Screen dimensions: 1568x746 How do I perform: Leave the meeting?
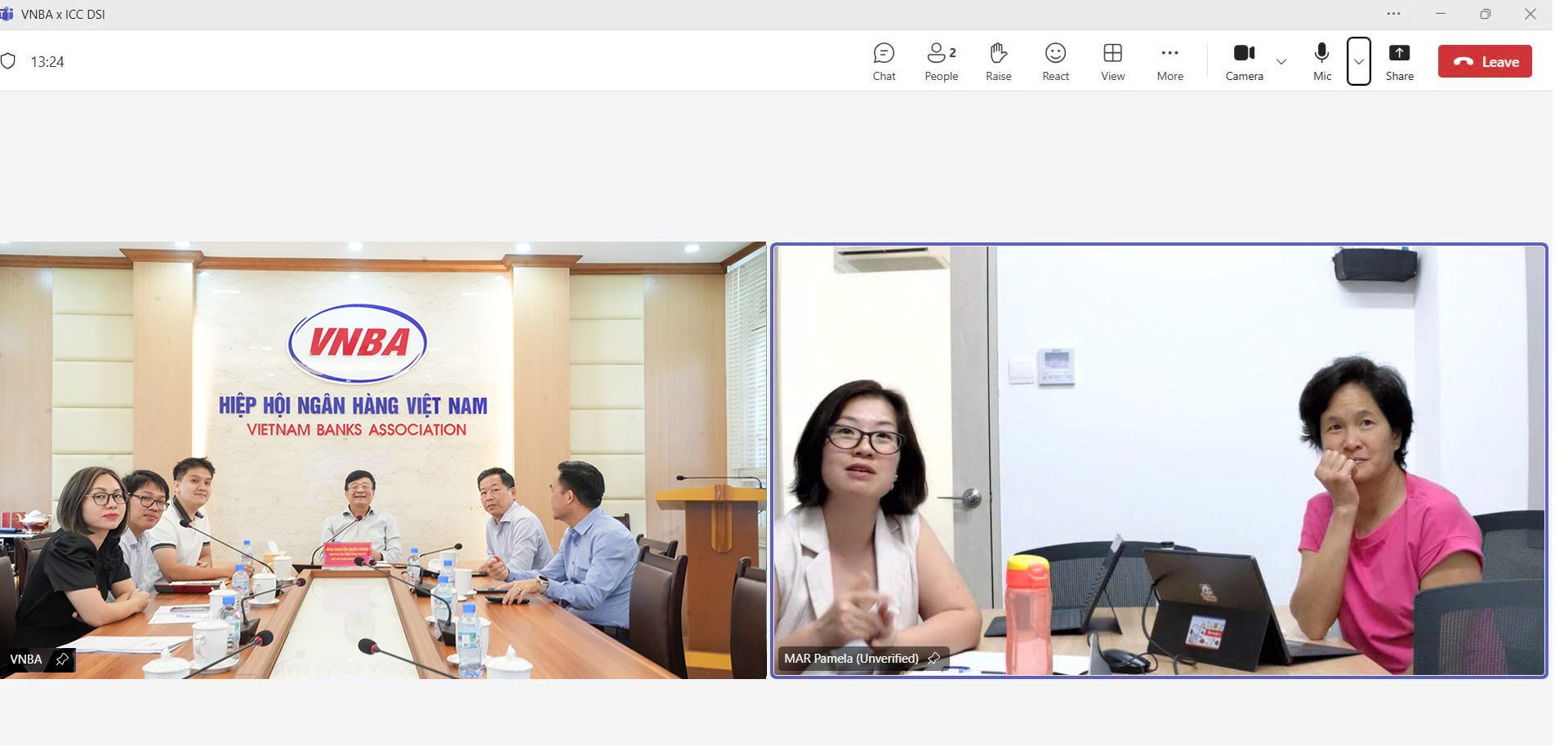coord(1485,62)
